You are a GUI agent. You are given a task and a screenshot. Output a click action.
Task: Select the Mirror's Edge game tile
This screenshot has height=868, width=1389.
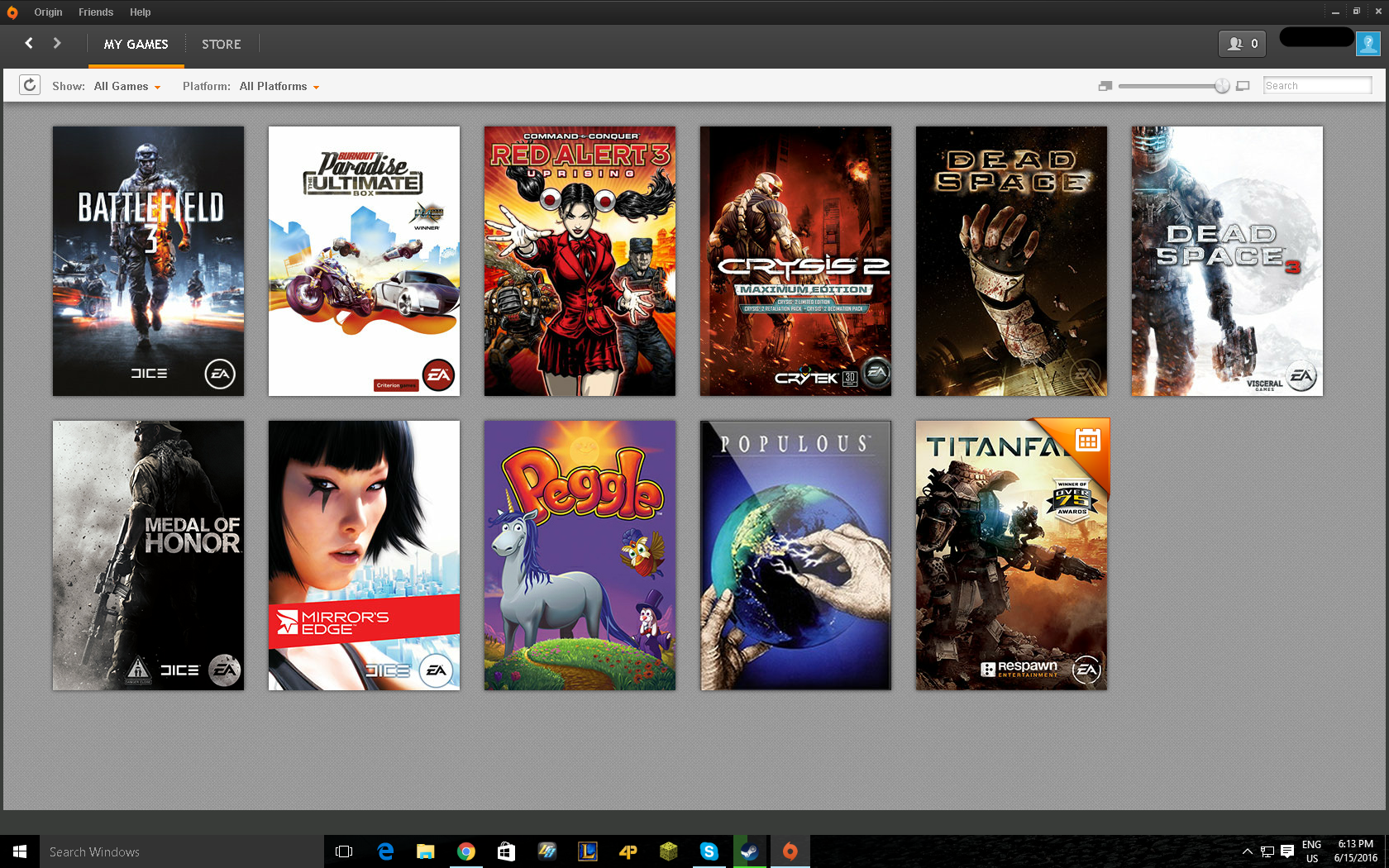click(365, 556)
